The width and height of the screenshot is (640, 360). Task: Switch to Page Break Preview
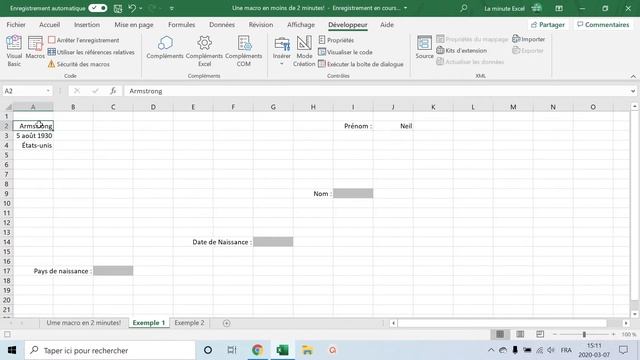tap(540, 334)
